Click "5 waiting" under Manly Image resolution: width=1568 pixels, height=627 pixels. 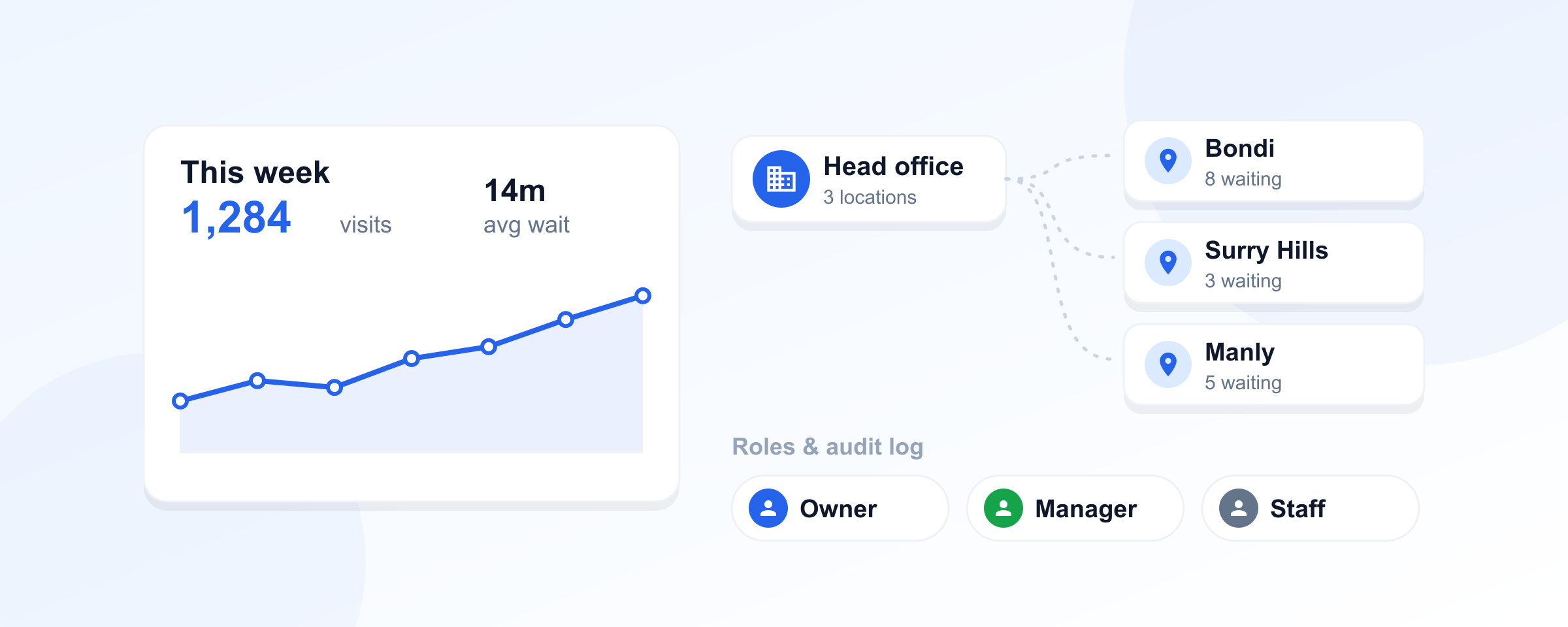1243,383
